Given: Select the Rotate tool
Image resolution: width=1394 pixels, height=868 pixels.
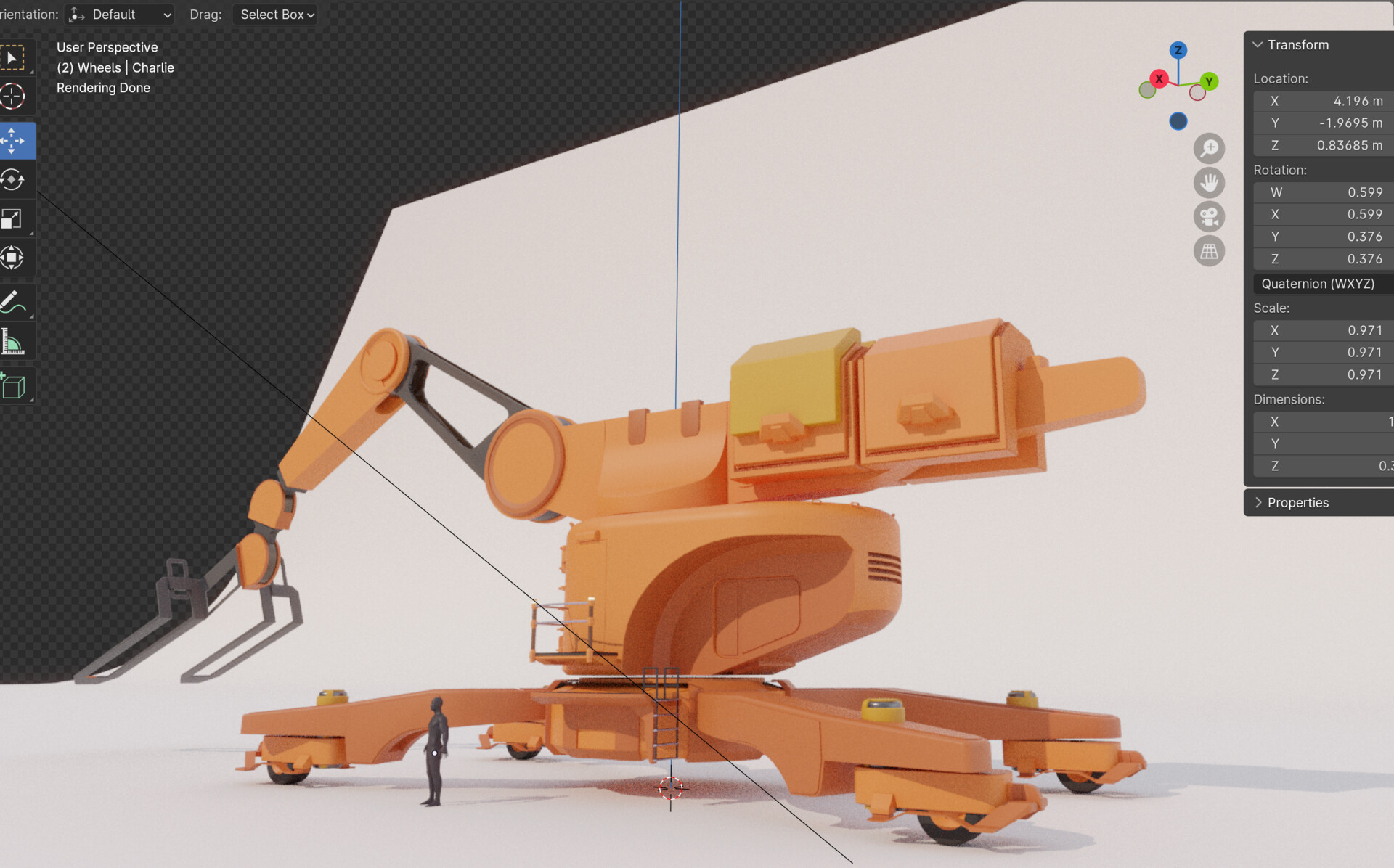Looking at the screenshot, I should pyautogui.click(x=12, y=179).
